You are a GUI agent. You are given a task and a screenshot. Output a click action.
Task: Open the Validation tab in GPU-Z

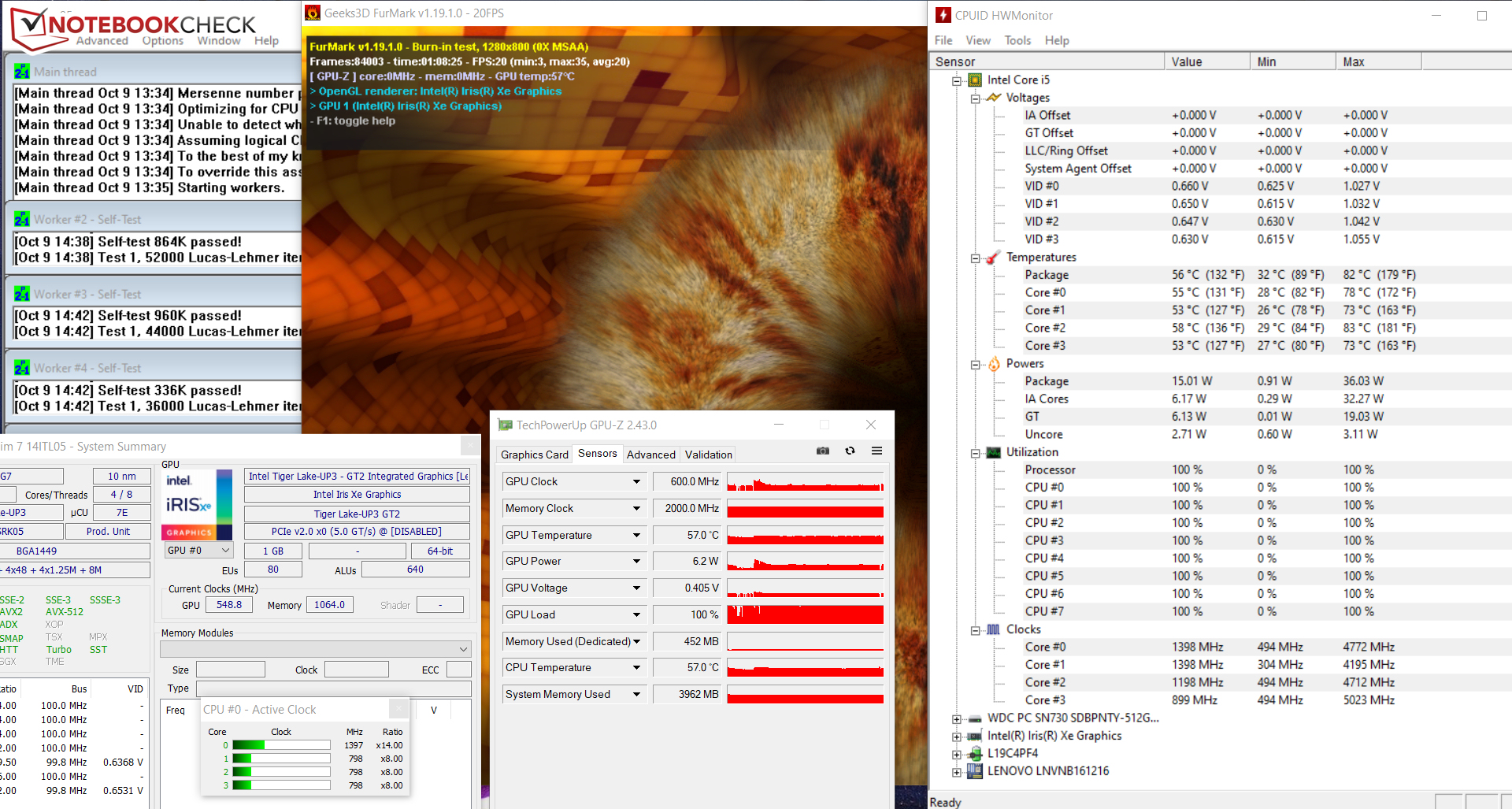point(709,455)
